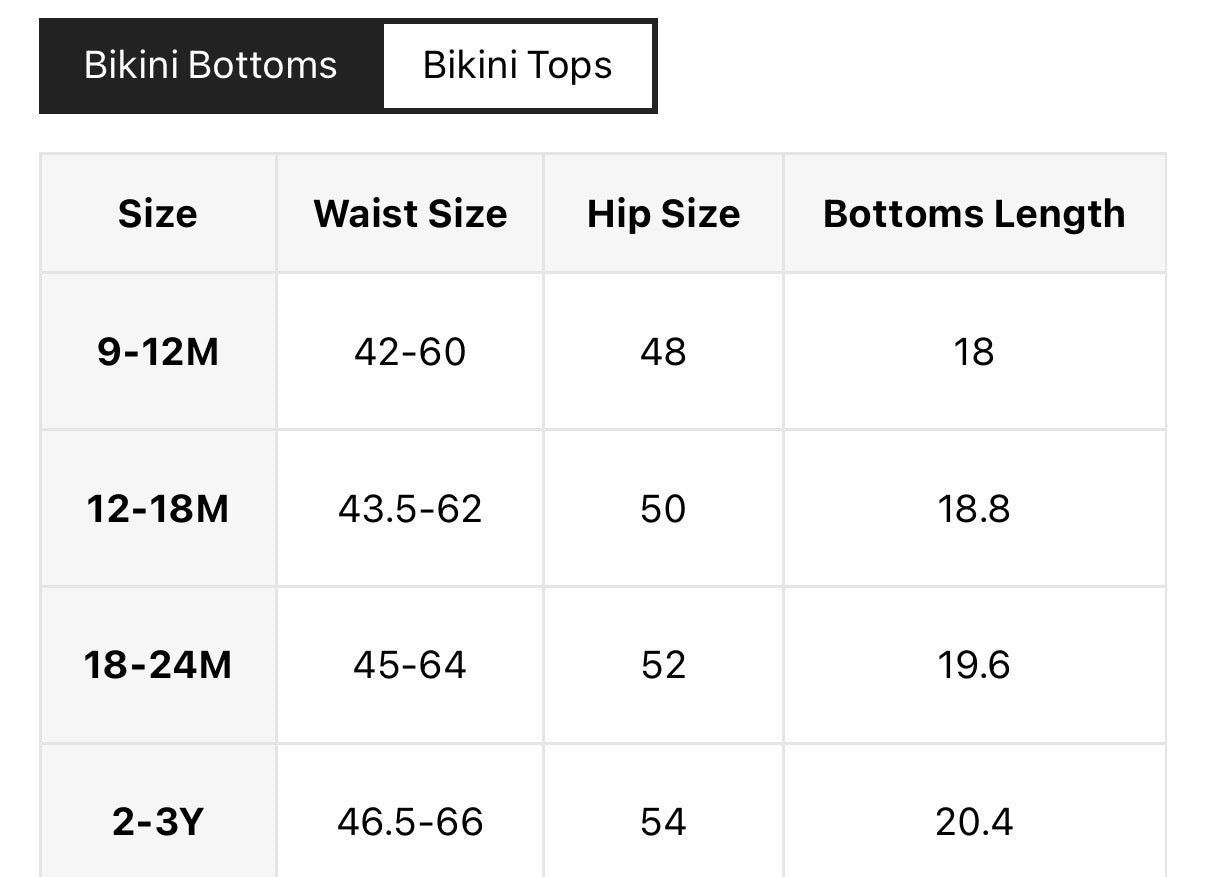Click the 19.6 bottoms length cell

974,665
